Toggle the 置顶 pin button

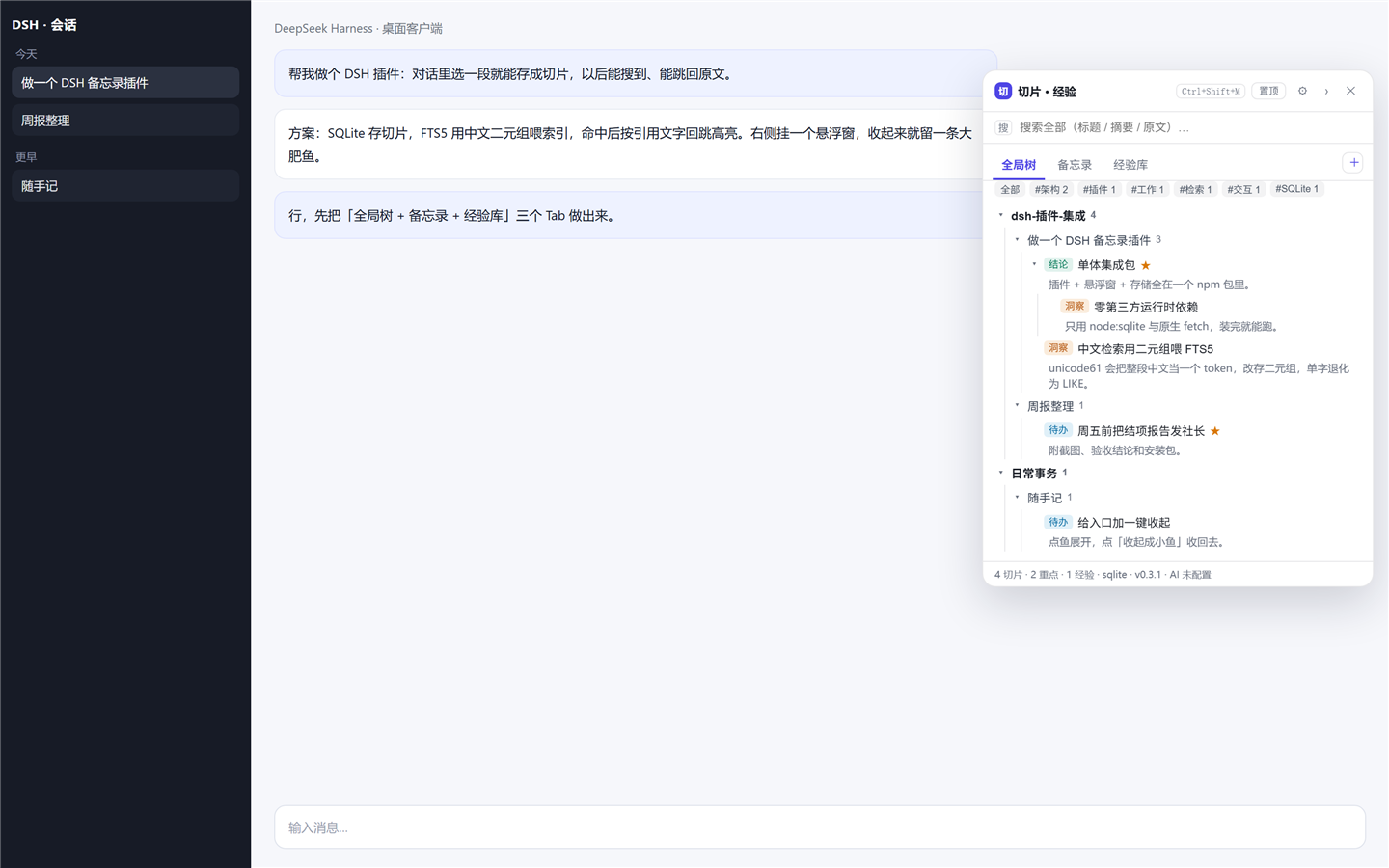point(1268,92)
